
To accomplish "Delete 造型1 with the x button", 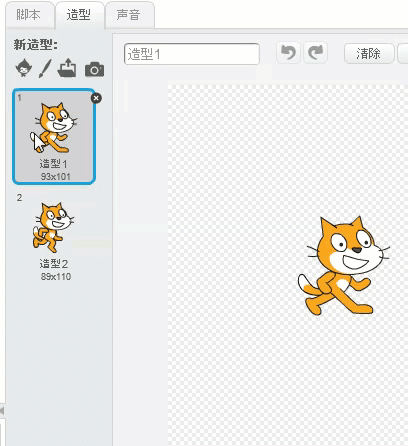I will [96, 98].
